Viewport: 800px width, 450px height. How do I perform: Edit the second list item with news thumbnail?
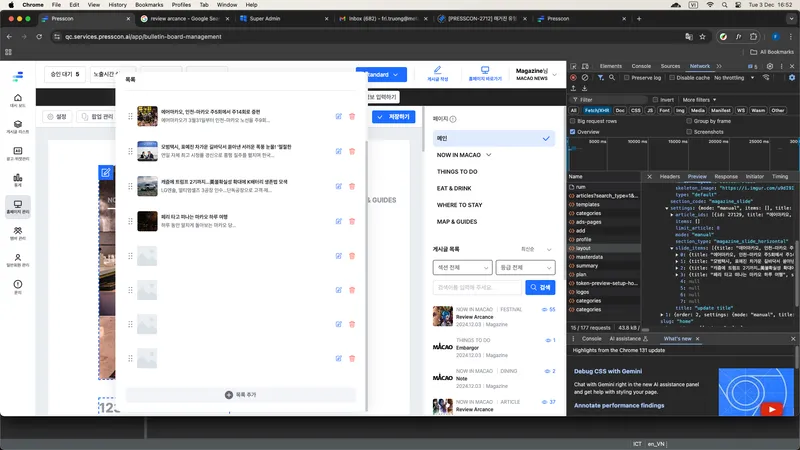coord(338,151)
